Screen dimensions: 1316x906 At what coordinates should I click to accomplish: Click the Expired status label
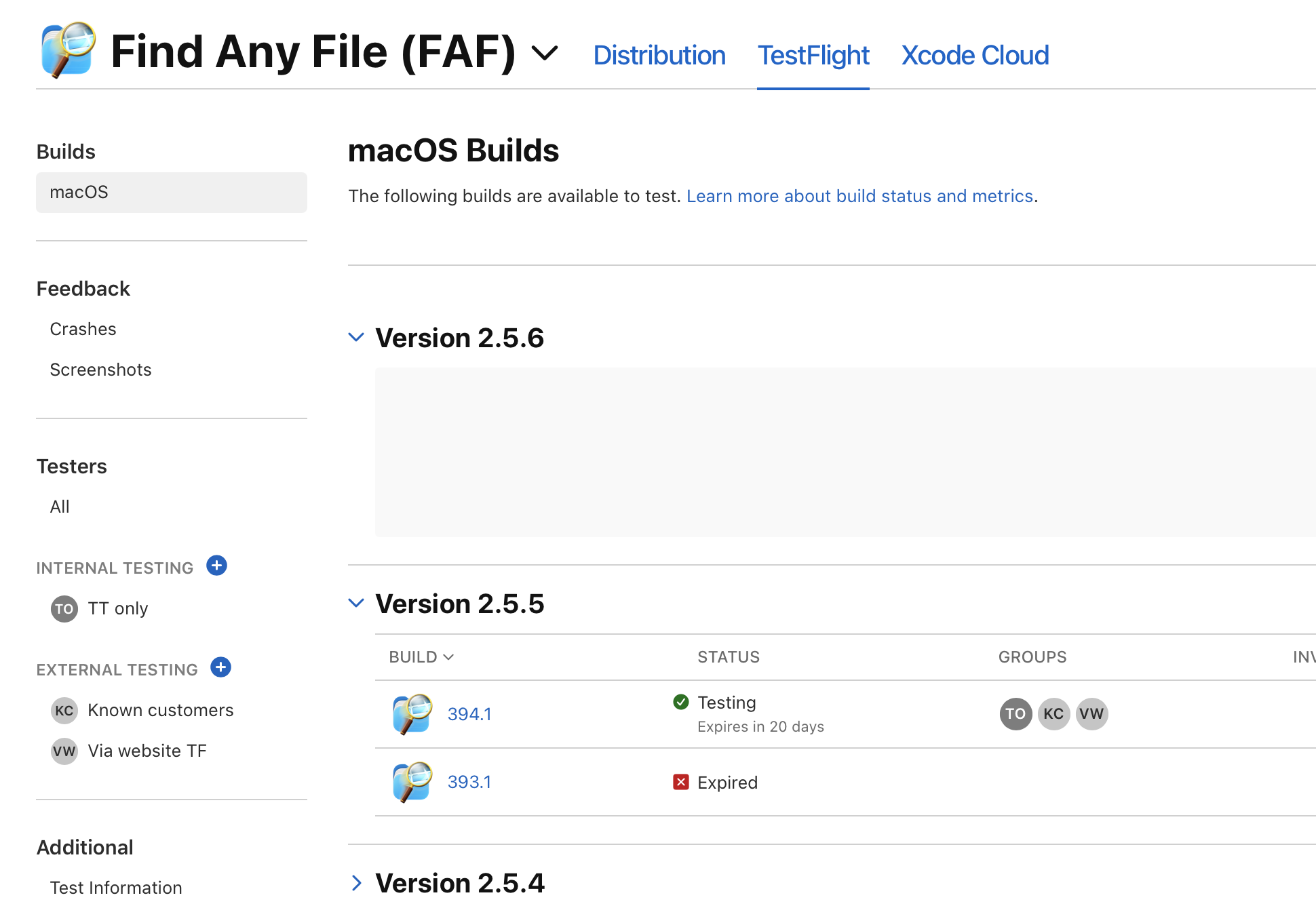click(727, 783)
